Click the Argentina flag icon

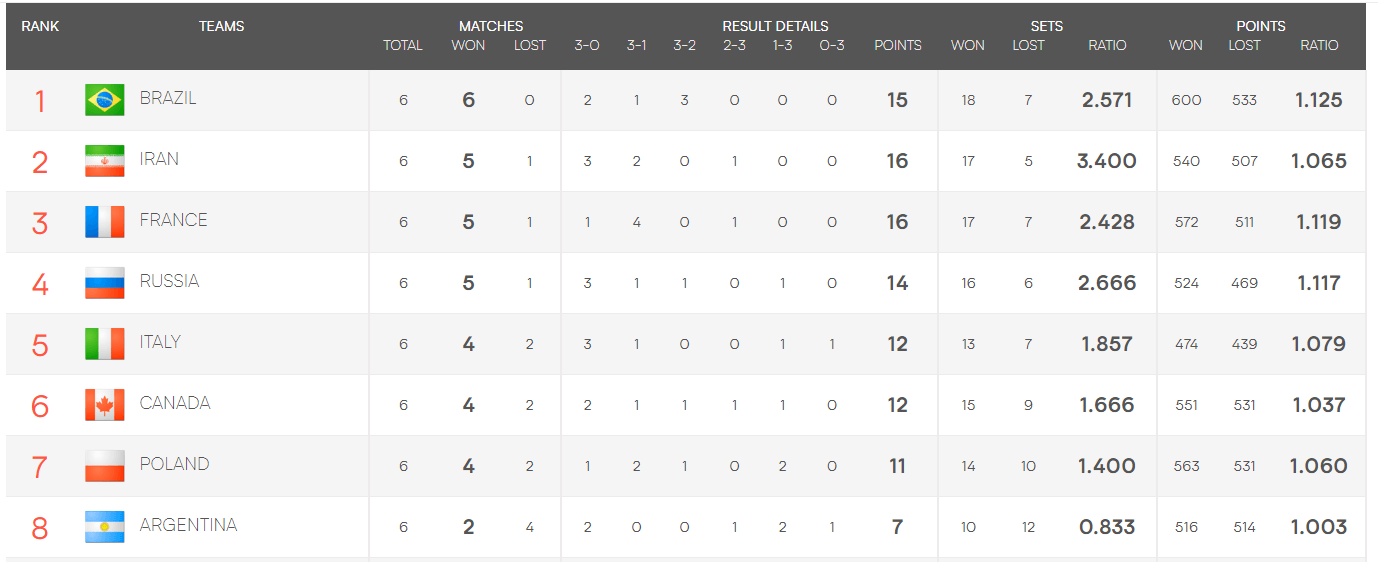point(105,527)
